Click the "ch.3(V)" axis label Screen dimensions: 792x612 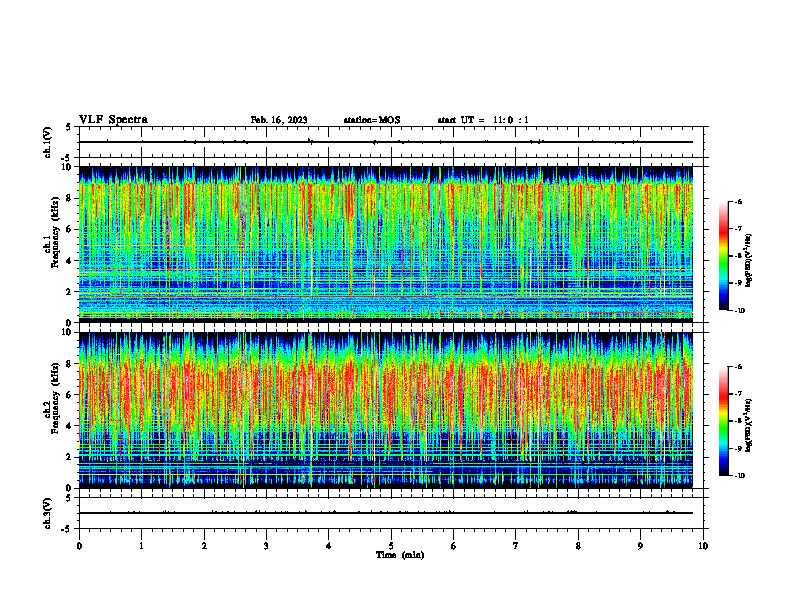tap(47, 513)
